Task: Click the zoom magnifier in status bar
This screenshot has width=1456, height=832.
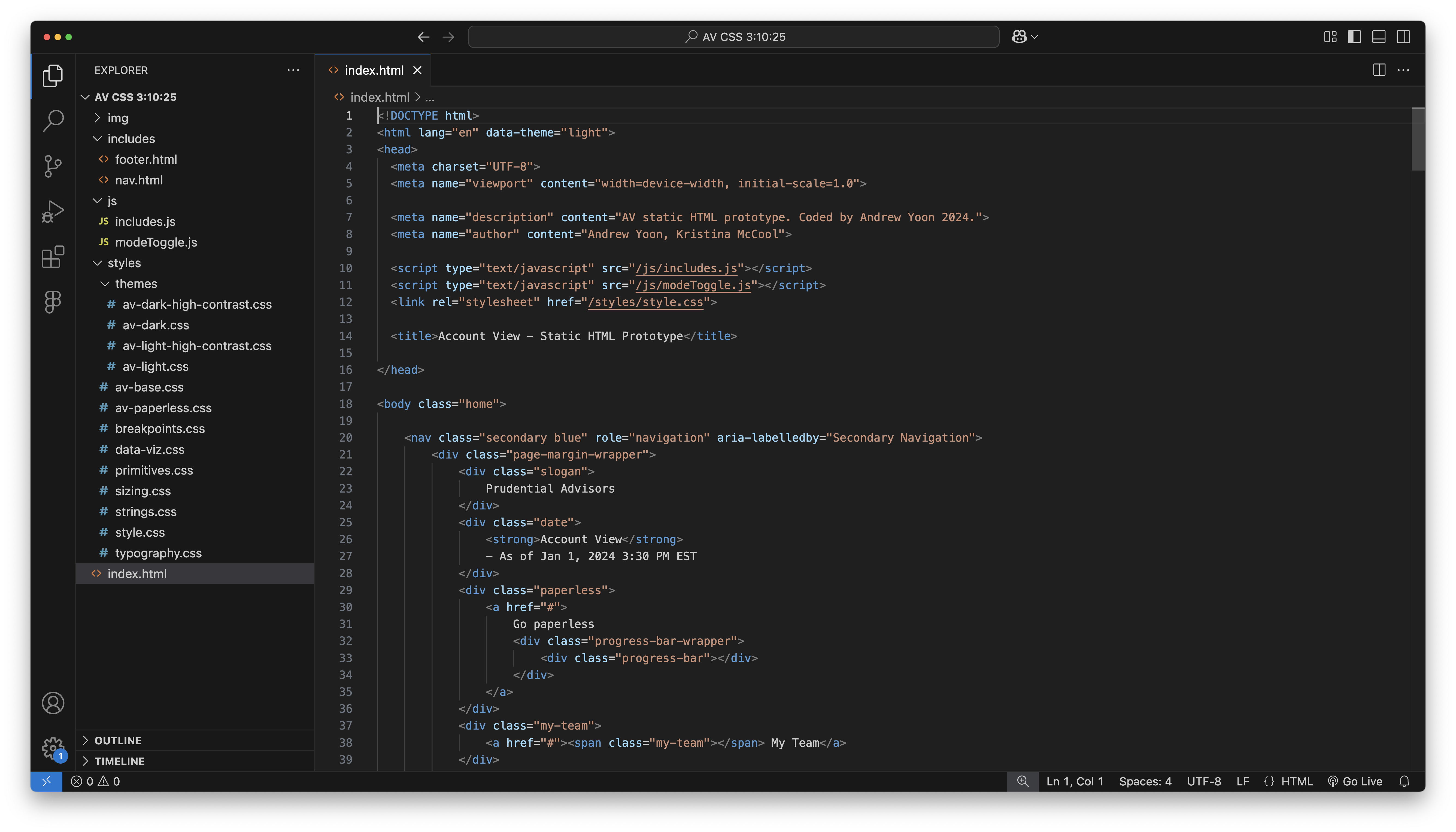Action: (x=1022, y=781)
